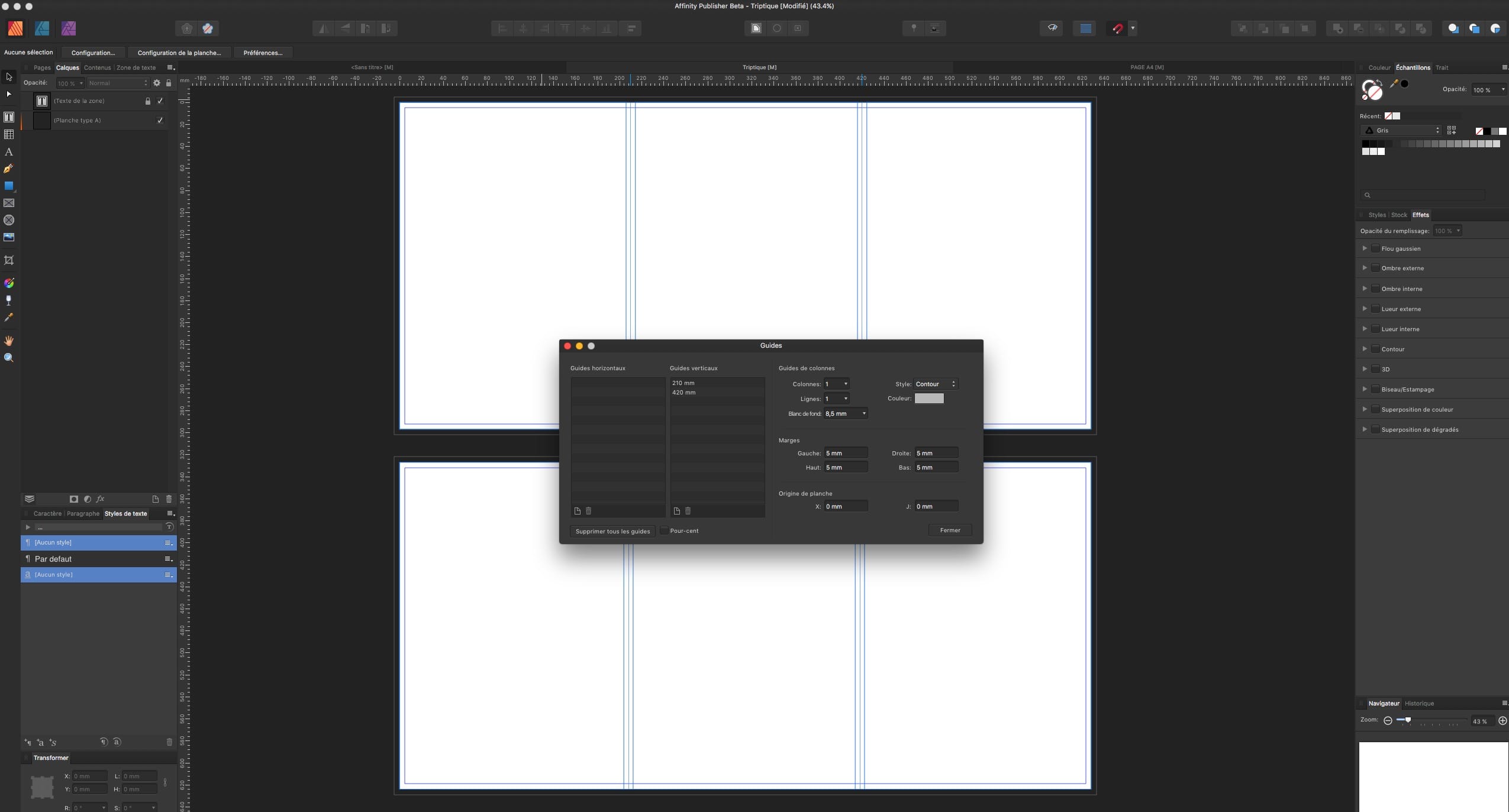Select the Hand pan tool

tap(9, 341)
